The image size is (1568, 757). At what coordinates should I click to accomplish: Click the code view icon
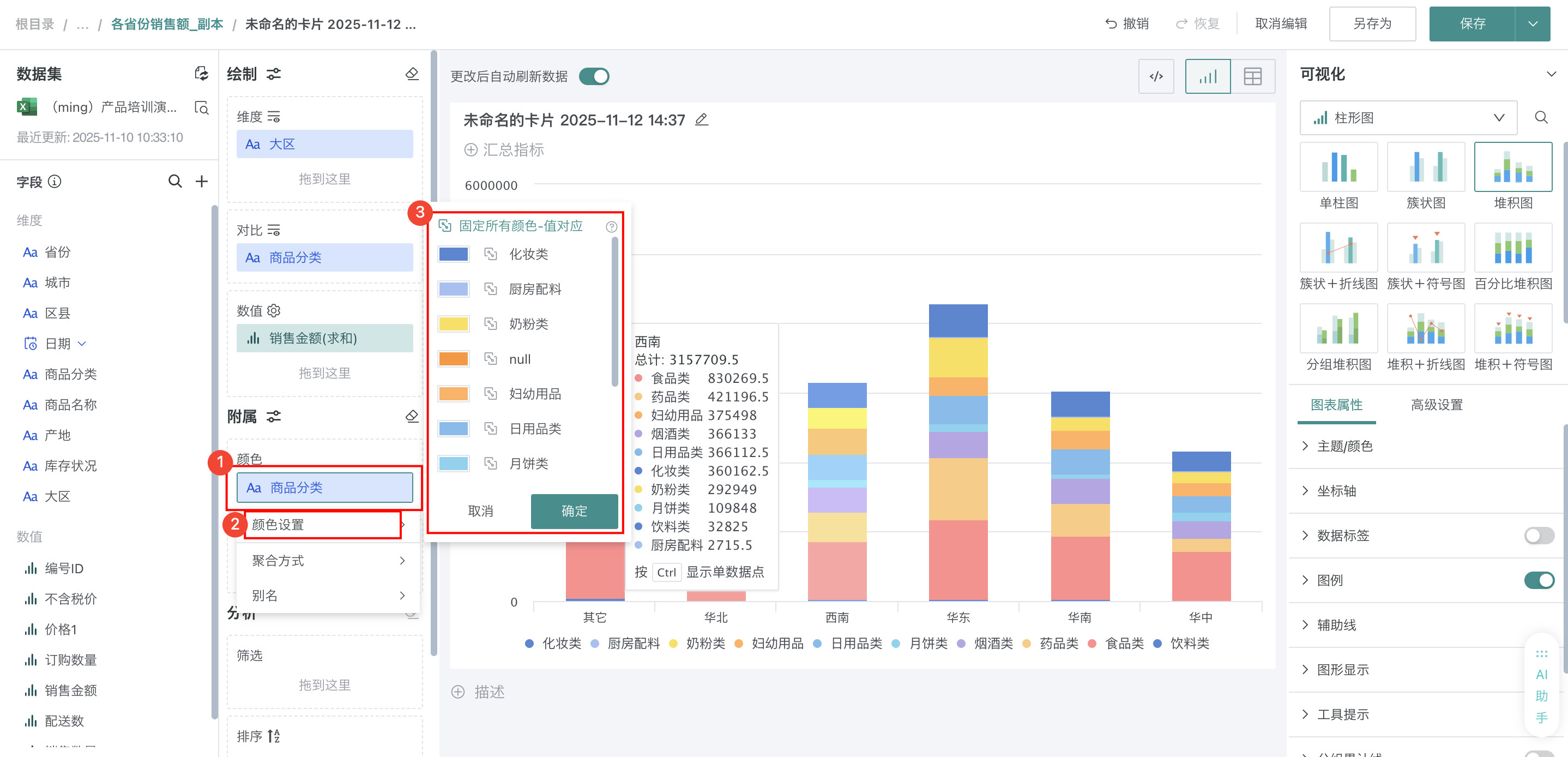(x=1155, y=76)
